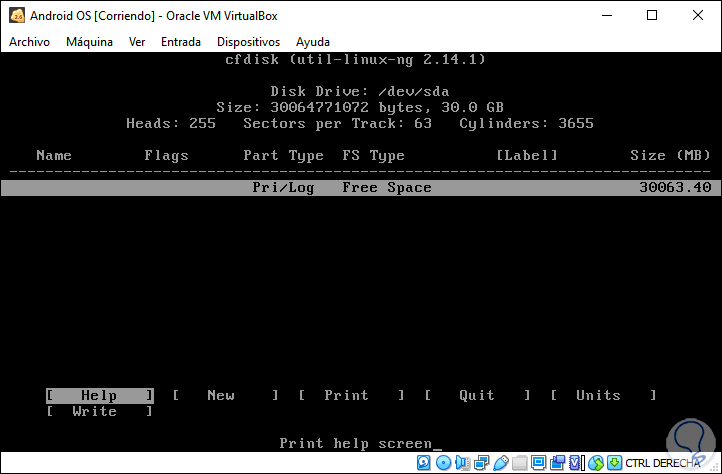Click the optical disc status icon

coord(443,462)
